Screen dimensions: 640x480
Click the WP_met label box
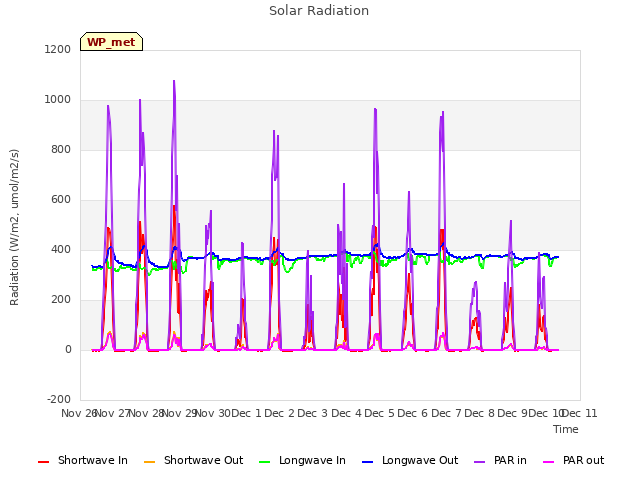point(111,42)
